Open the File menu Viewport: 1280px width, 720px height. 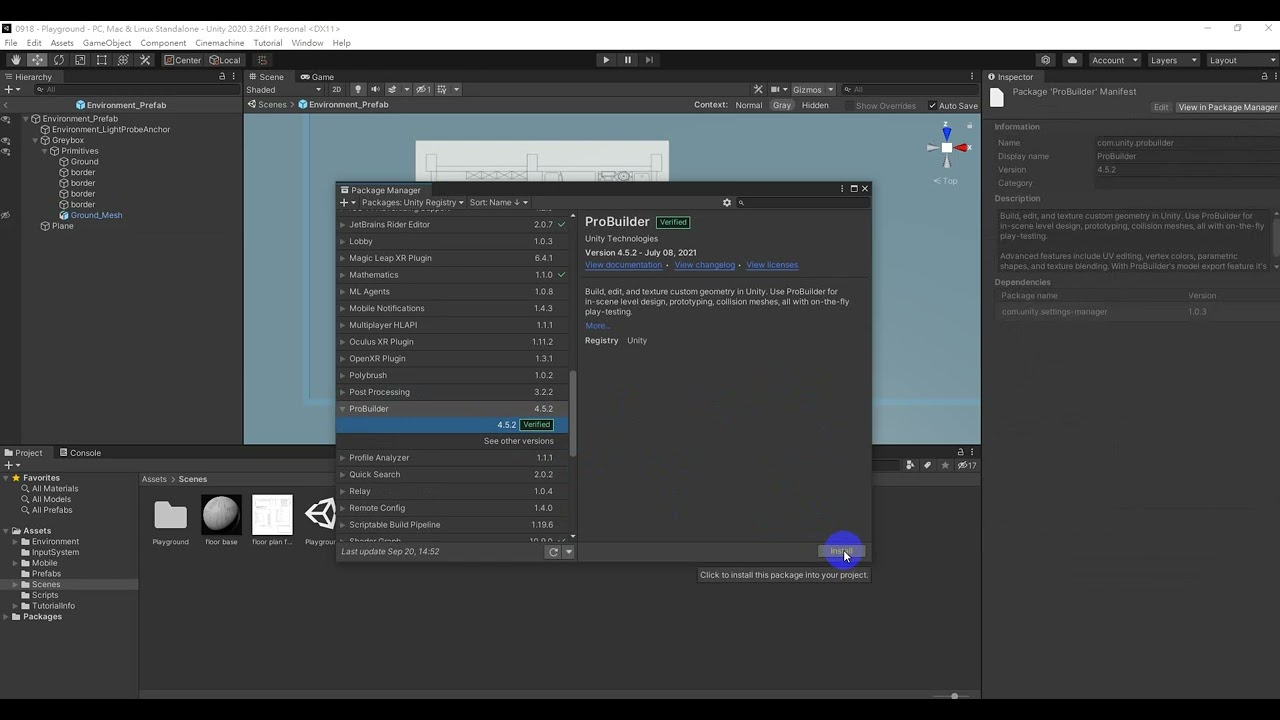click(11, 43)
